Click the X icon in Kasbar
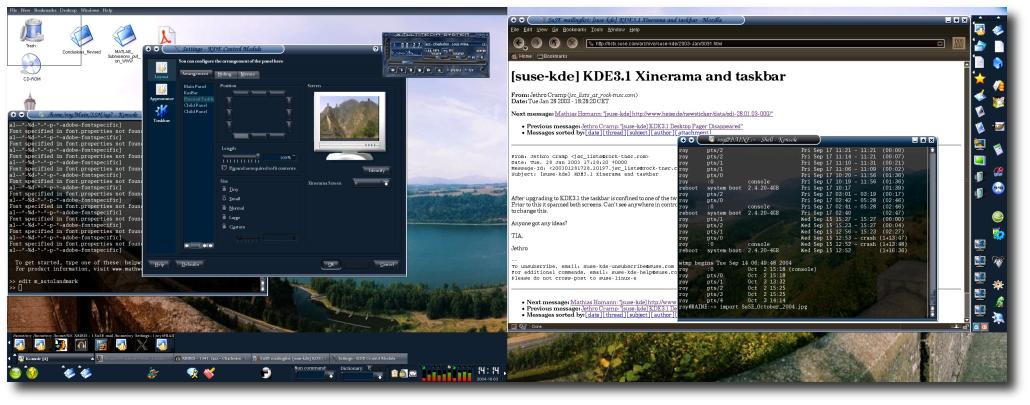Screen dimensions: 1030x405 click(141, 344)
